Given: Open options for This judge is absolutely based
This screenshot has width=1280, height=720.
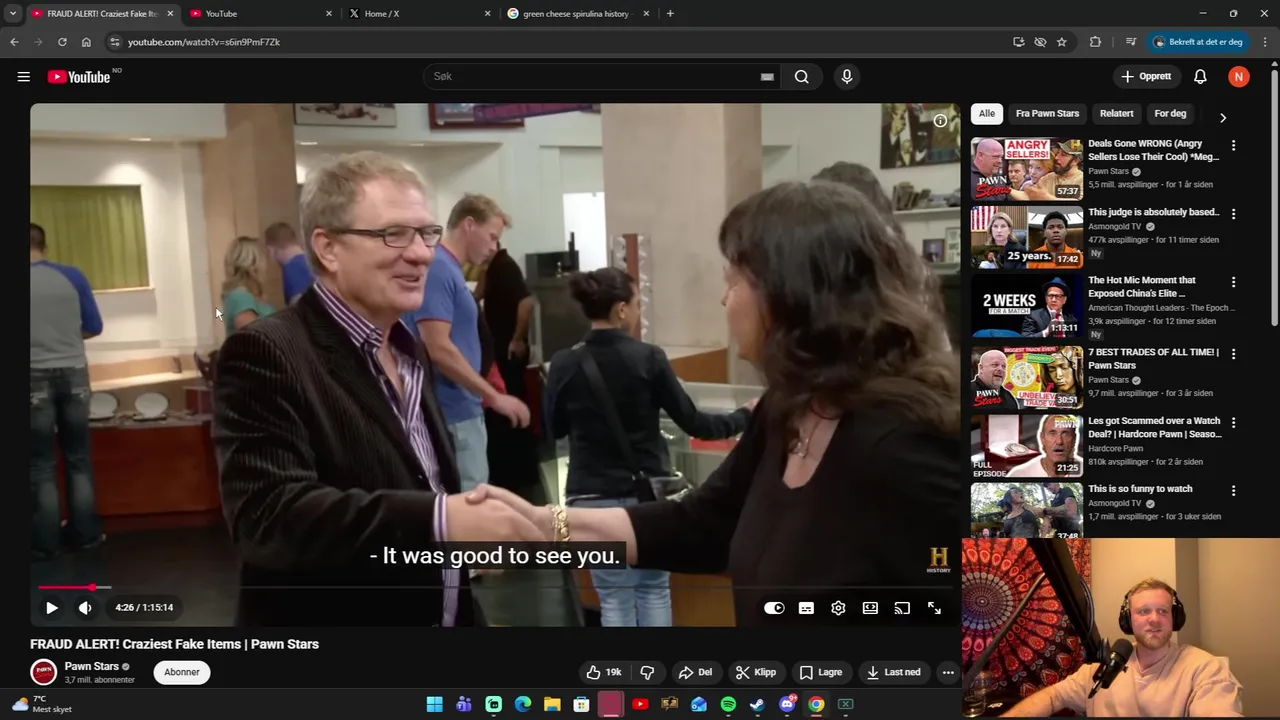Looking at the screenshot, I should [x=1233, y=214].
